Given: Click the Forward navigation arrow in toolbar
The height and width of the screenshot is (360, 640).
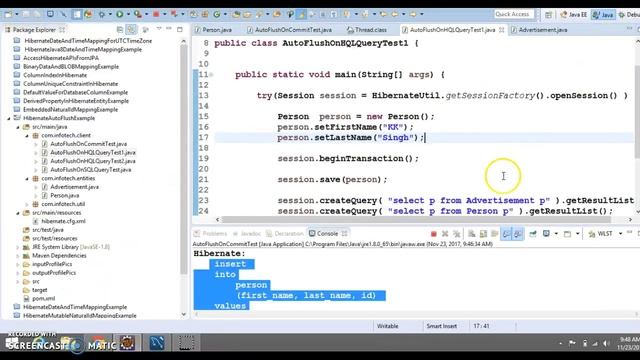Looking at the screenshot, I should click(x=413, y=14).
